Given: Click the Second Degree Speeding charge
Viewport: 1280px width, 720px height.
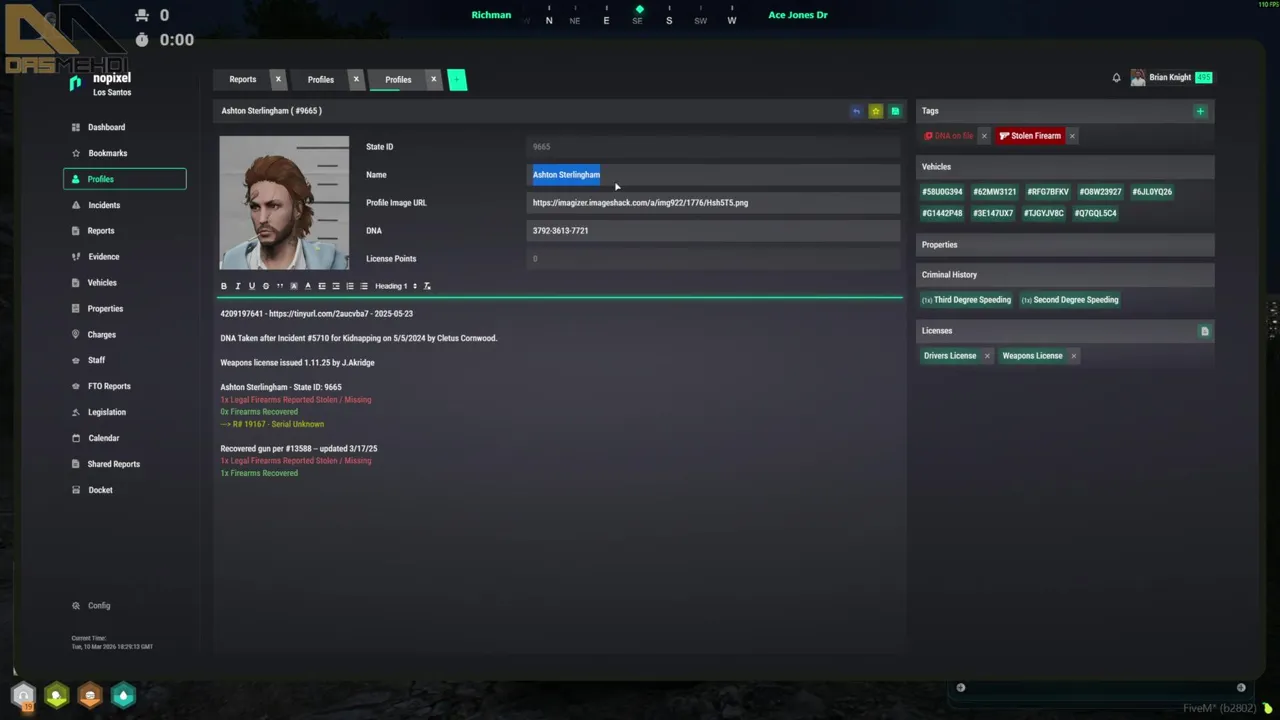Looking at the screenshot, I should click(1070, 300).
